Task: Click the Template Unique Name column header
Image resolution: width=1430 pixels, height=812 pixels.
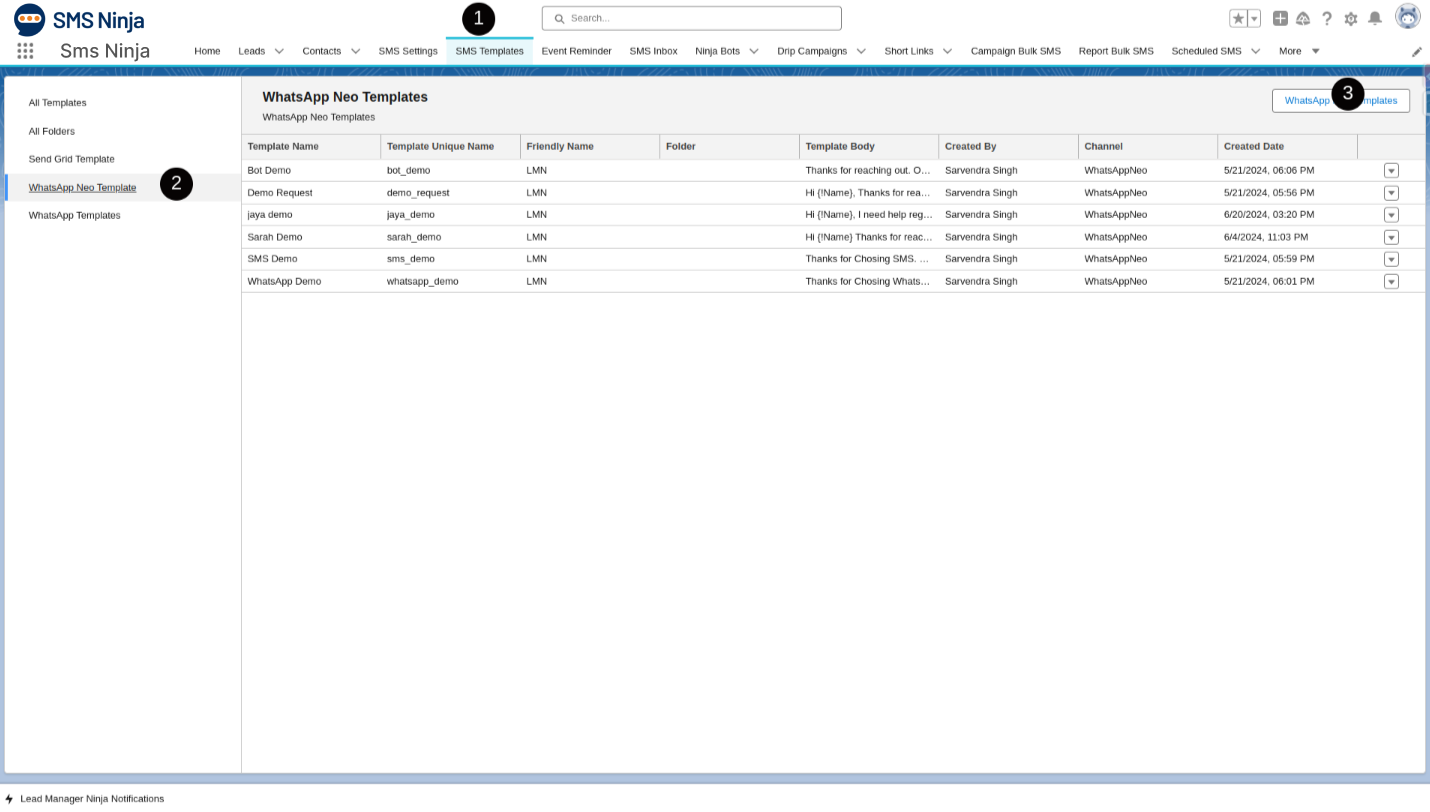Action: [x=451, y=147]
